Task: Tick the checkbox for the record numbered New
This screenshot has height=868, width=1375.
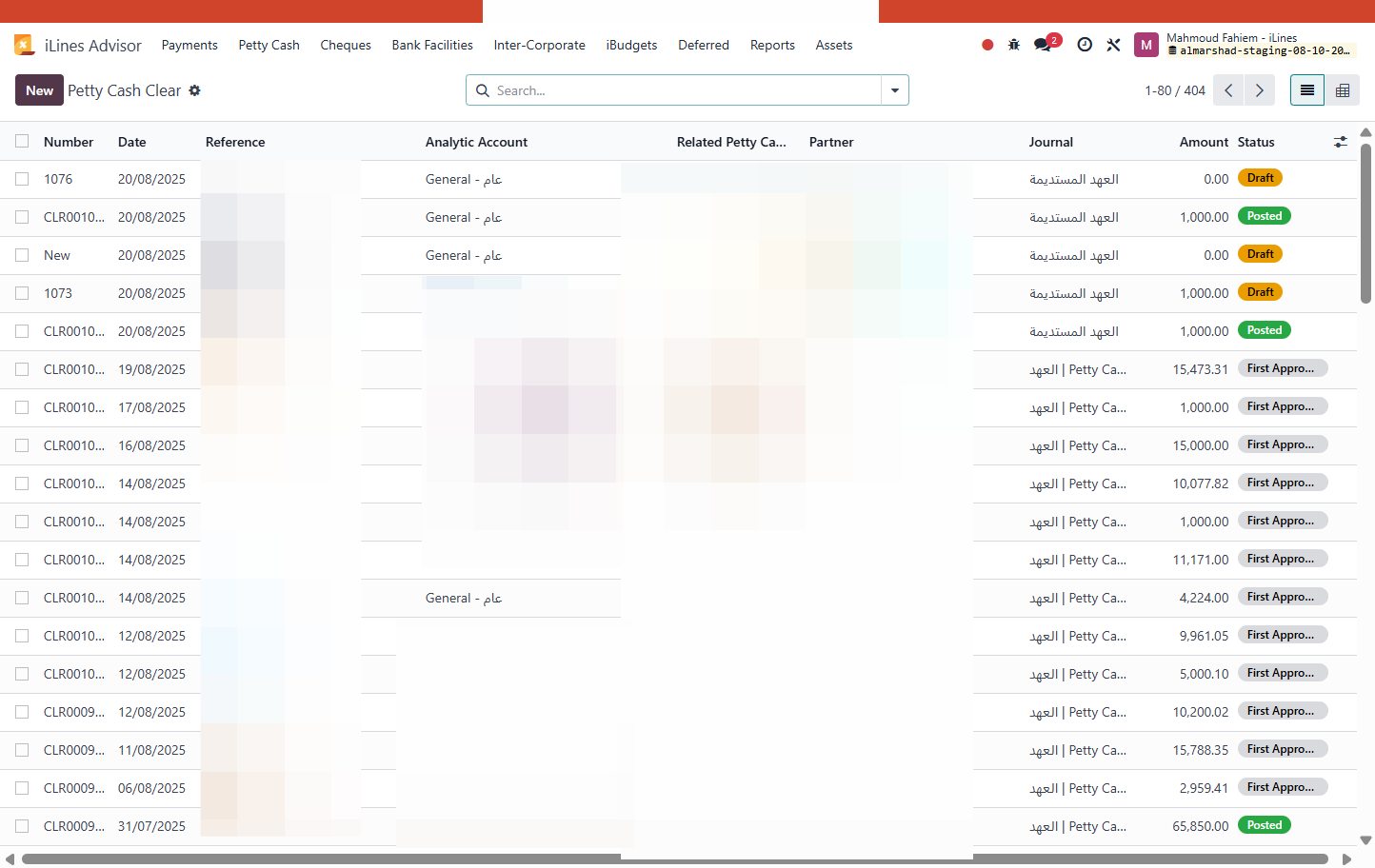Action: pos(22,255)
